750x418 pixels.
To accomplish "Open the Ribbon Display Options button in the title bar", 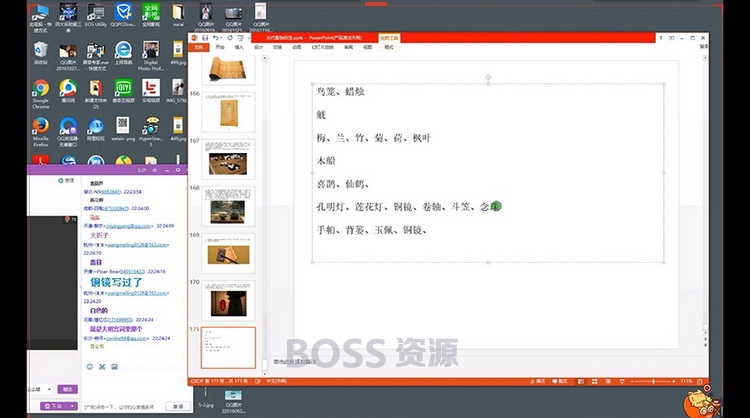I will click(x=672, y=38).
